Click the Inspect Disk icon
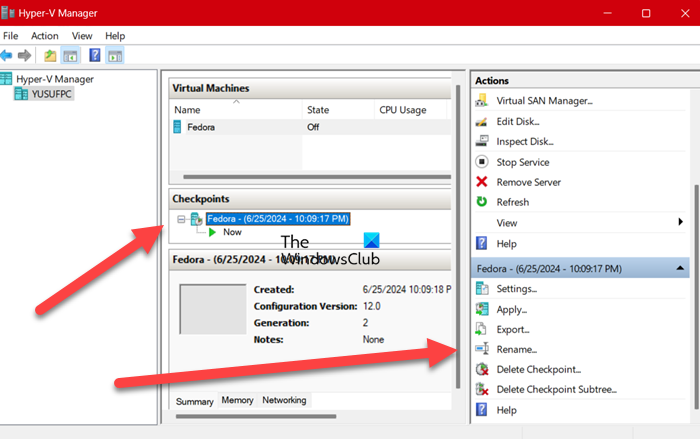The height and width of the screenshot is (439, 700). point(482,141)
